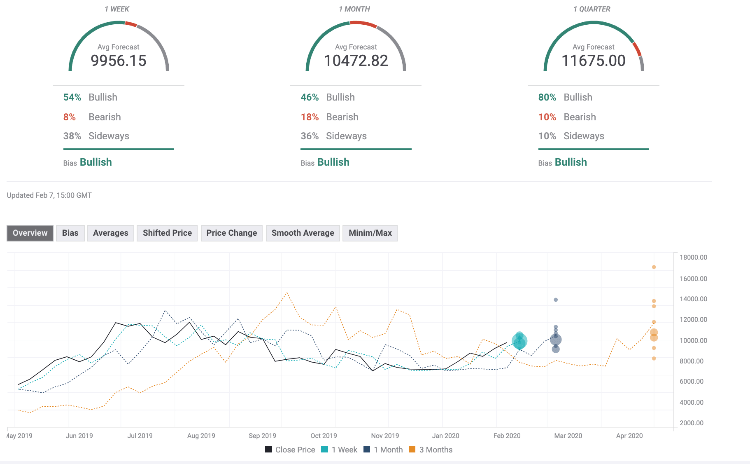Switch to Smooth Average tab
750x464 pixels.
(x=302, y=233)
